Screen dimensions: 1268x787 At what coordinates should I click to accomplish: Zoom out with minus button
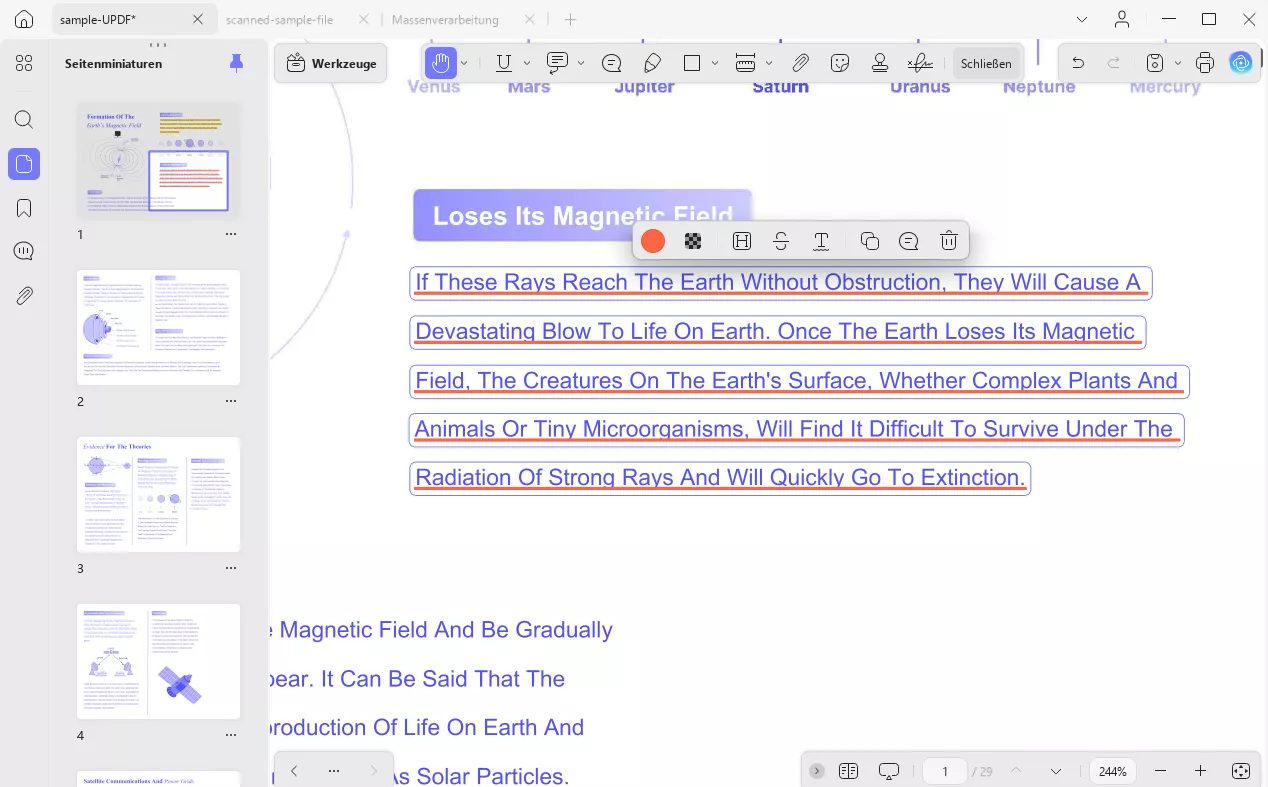tap(1160, 771)
